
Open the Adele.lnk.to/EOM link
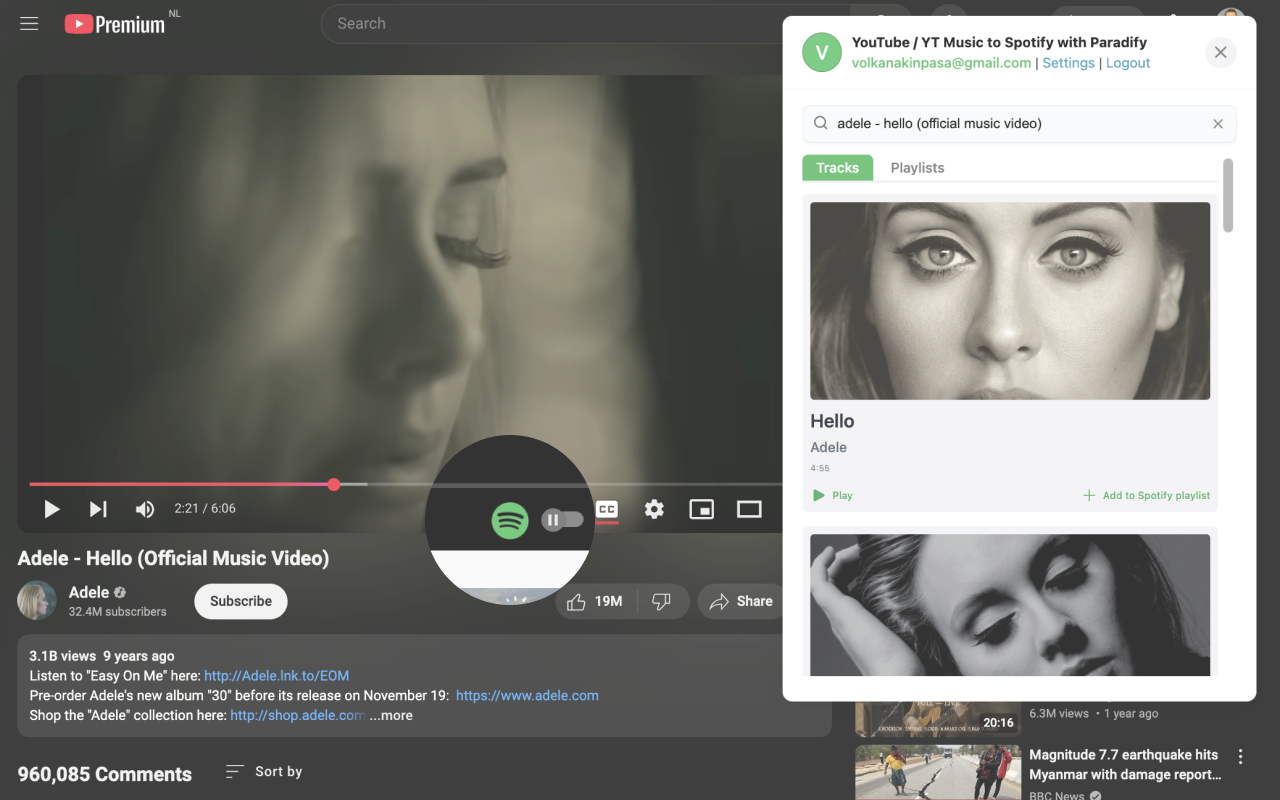[x=277, y=676]
